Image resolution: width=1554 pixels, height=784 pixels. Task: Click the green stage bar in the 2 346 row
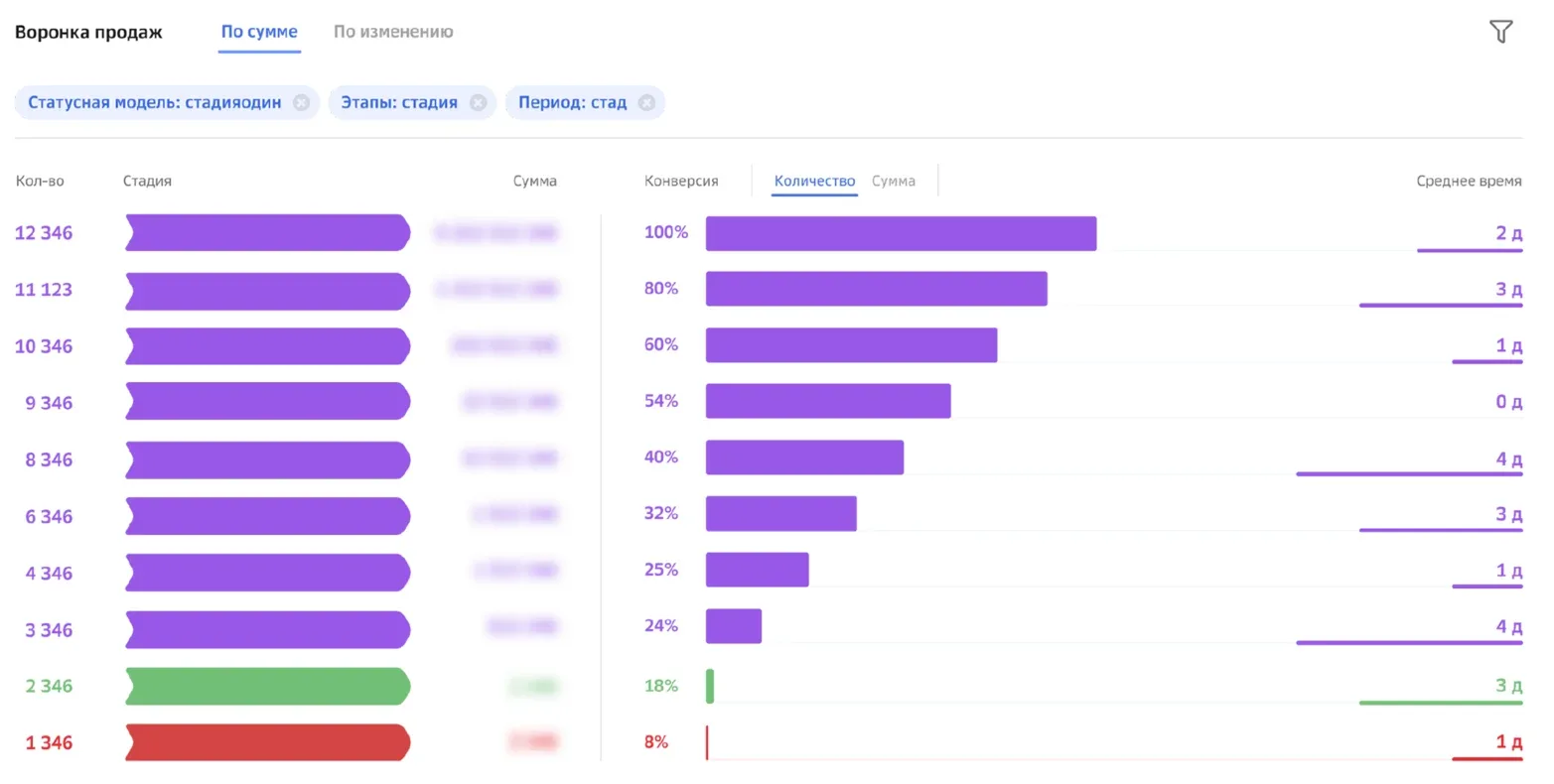(x=268, y=686)
